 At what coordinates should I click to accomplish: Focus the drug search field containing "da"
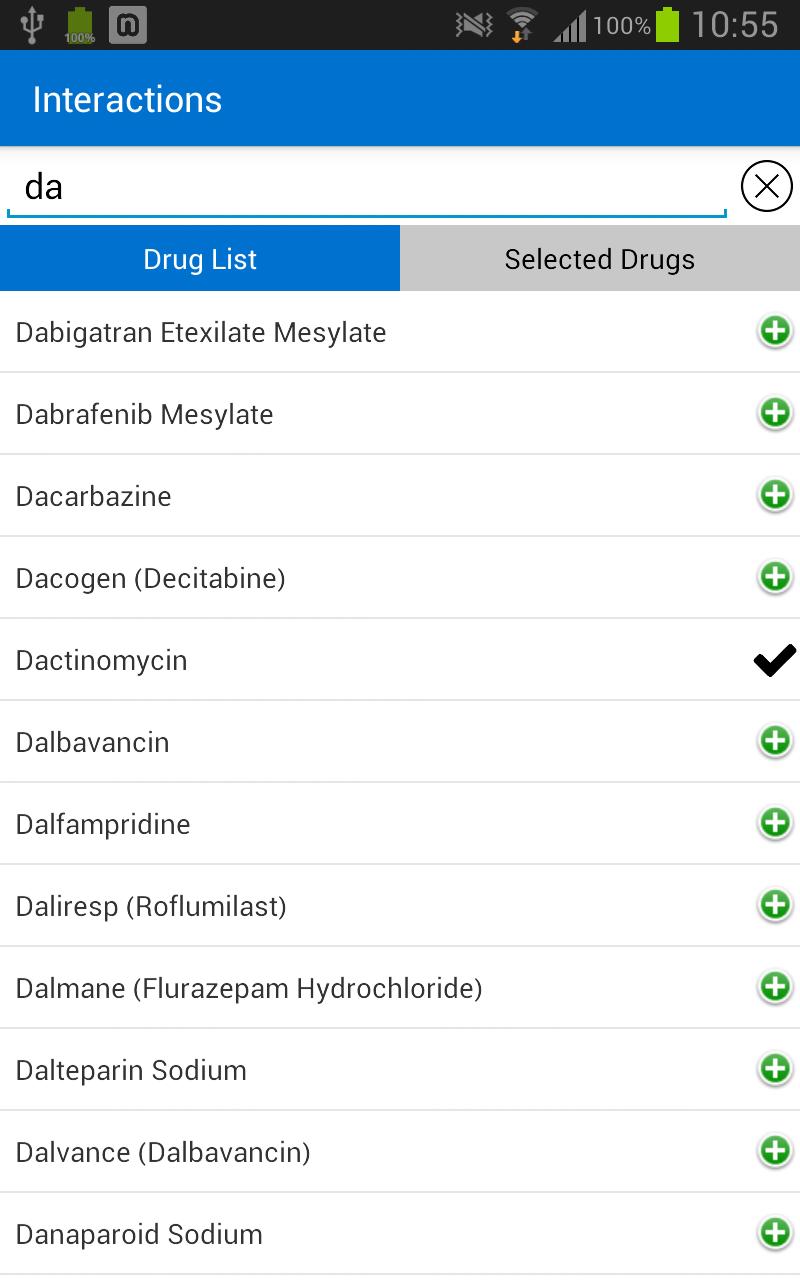[366, 187]
